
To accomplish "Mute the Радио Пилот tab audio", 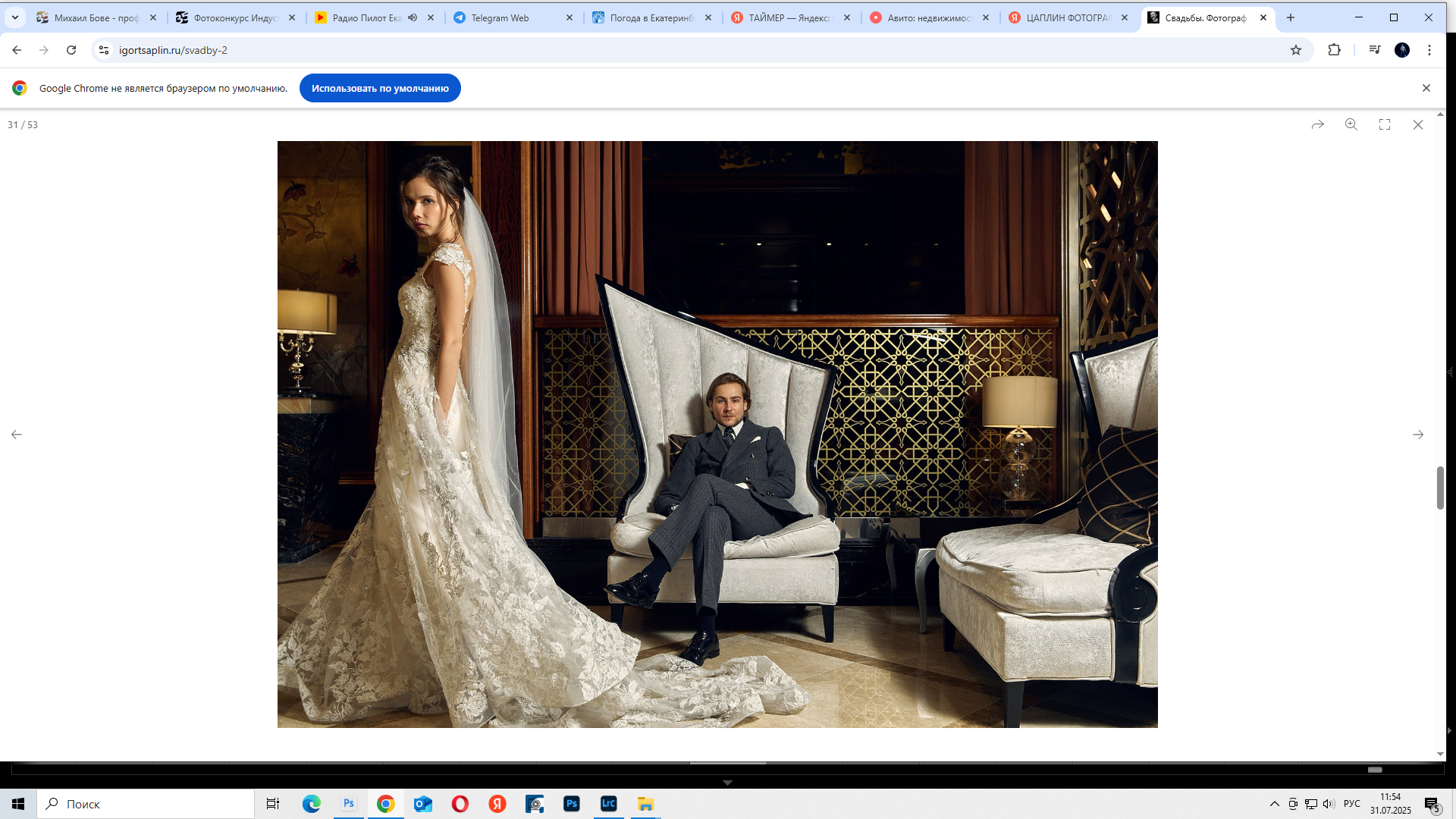I will point(413,17).
